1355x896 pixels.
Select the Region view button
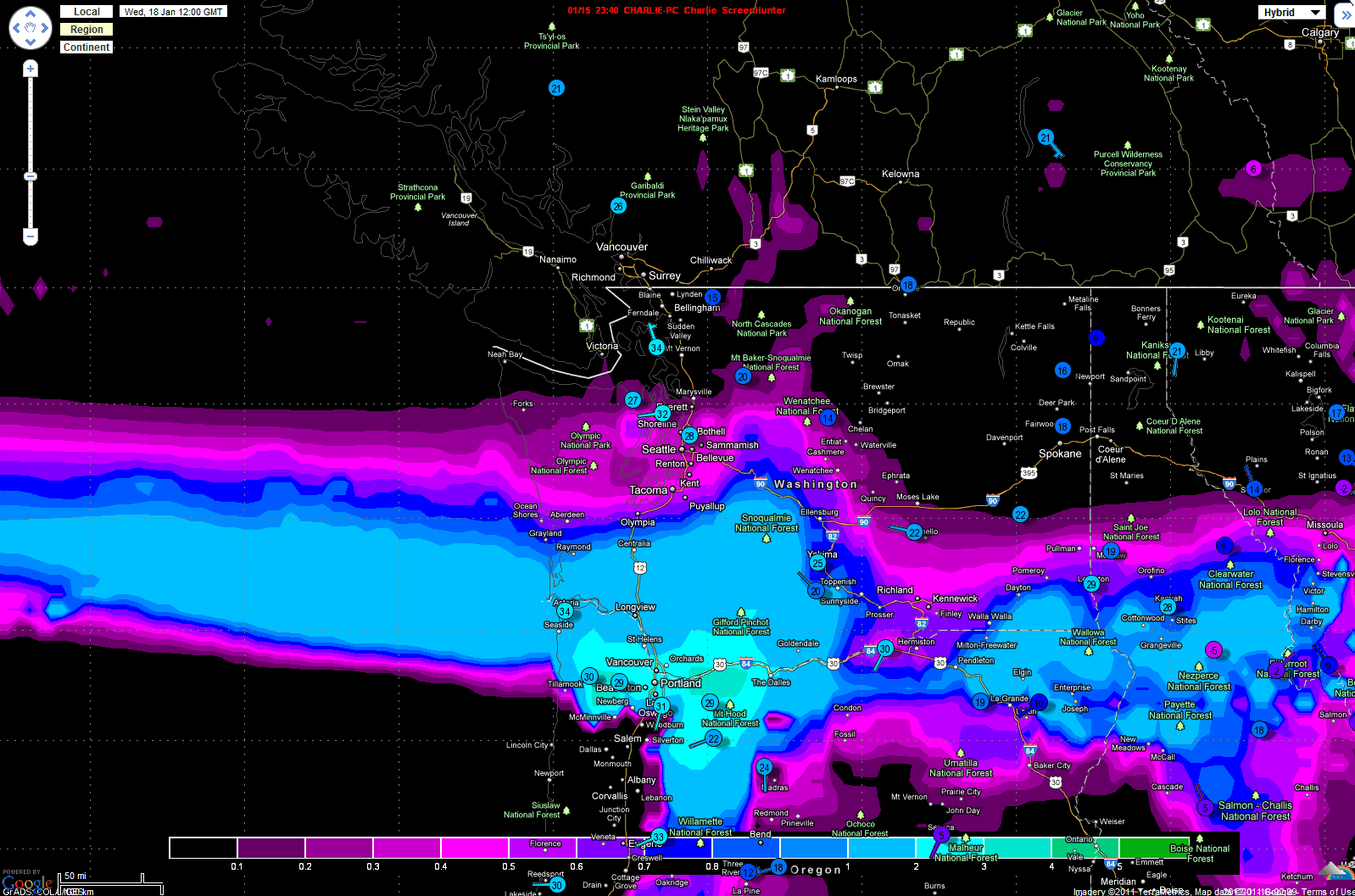(x=86, y=30)
